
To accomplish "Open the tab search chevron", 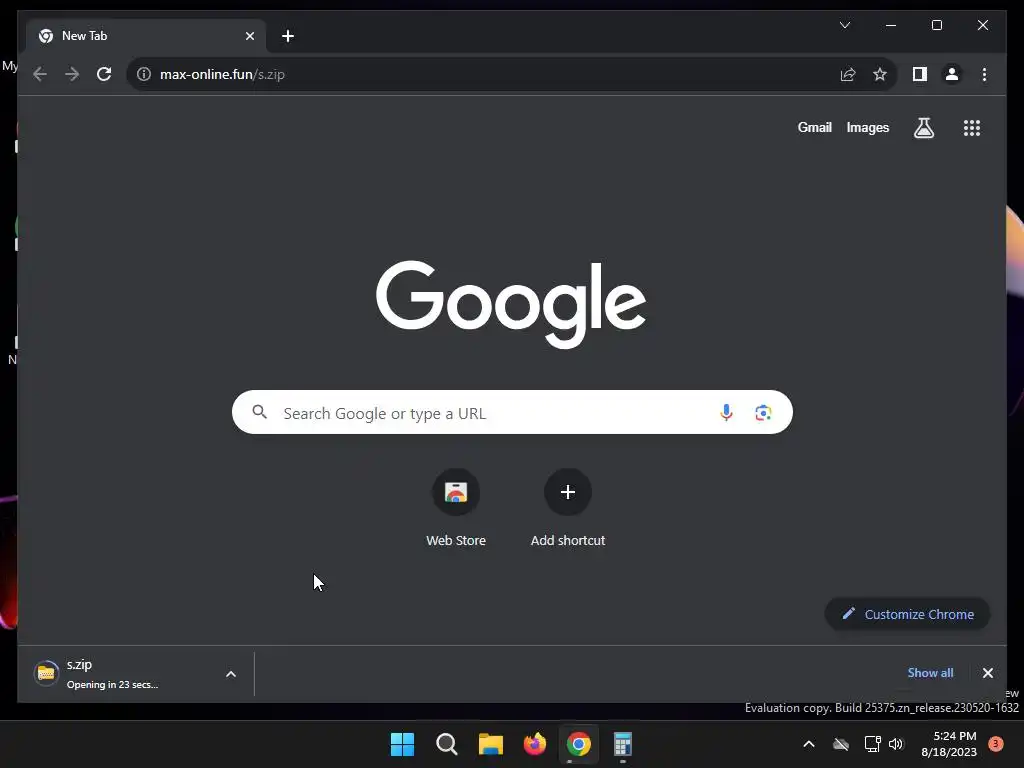I will click(x=844, y=25).
